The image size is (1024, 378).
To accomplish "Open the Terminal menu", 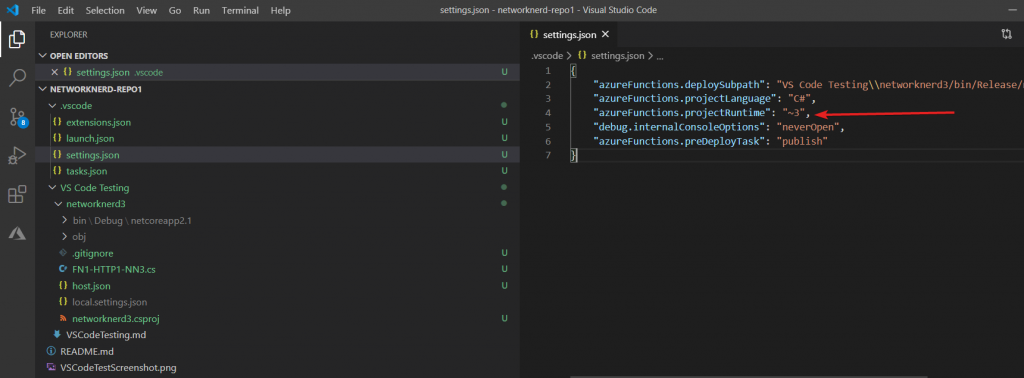I will pyautogui.click(x=240, y=10).
